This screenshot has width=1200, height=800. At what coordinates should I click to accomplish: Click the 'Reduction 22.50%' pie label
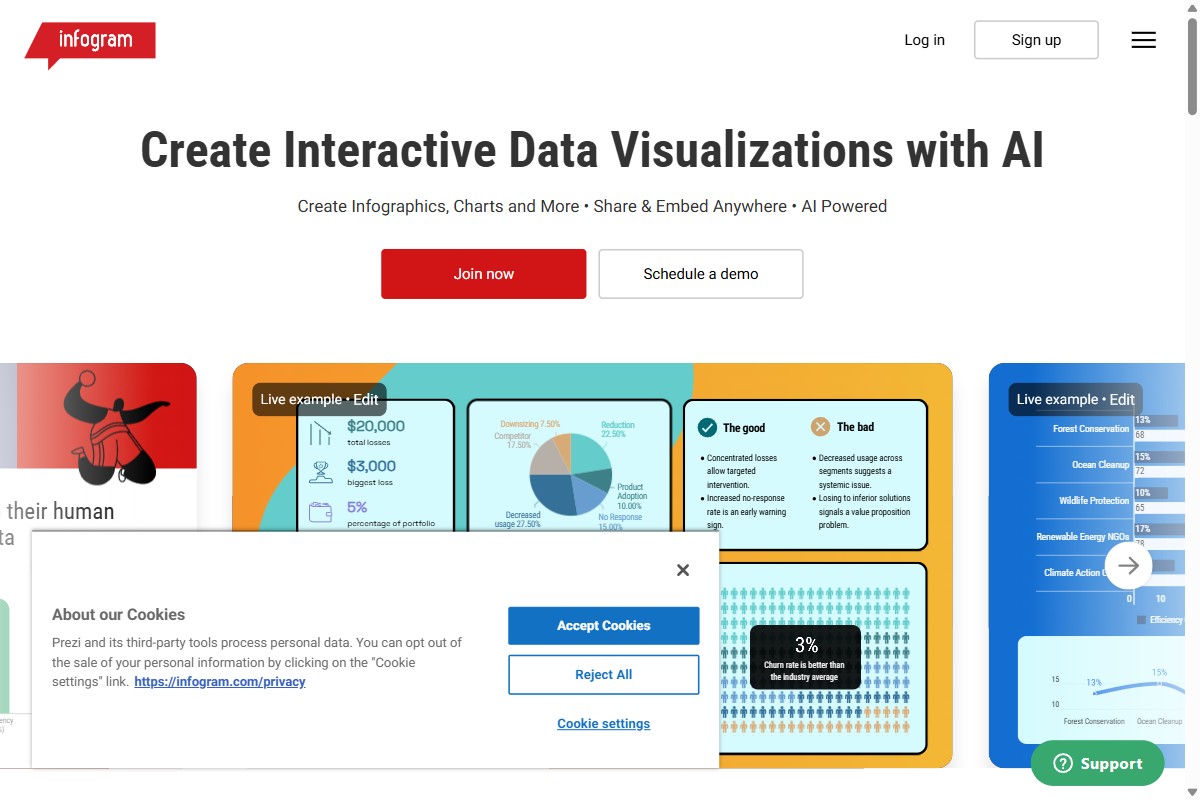click(x=618, y=429)
